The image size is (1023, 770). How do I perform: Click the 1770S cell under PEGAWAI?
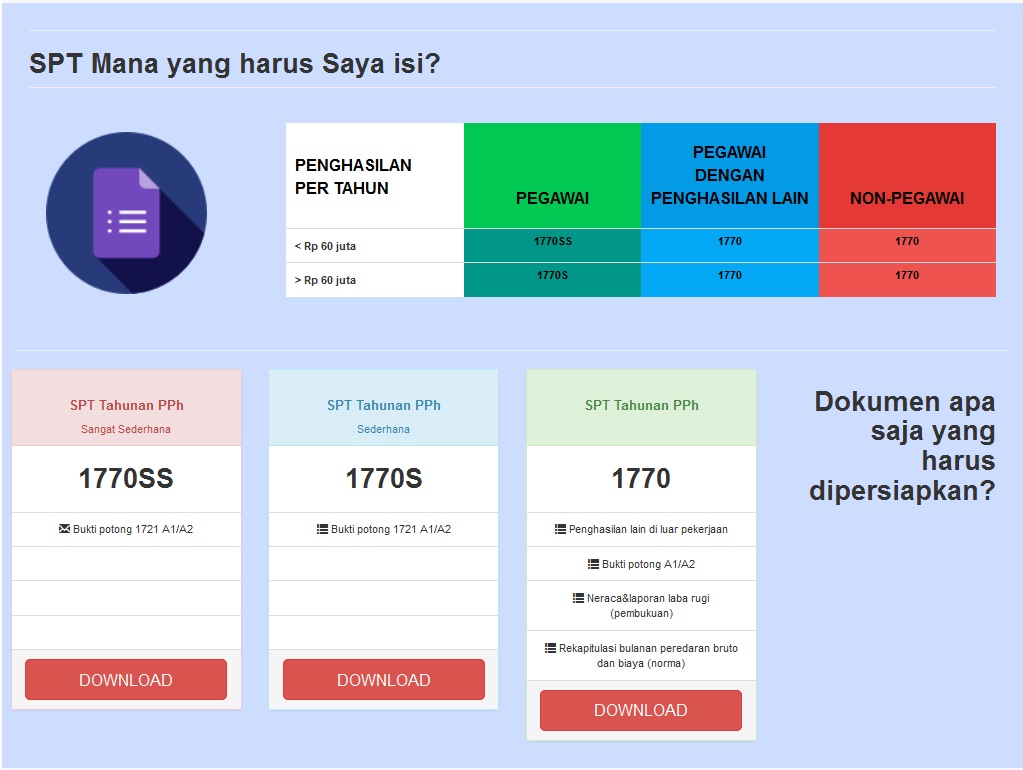552,280
